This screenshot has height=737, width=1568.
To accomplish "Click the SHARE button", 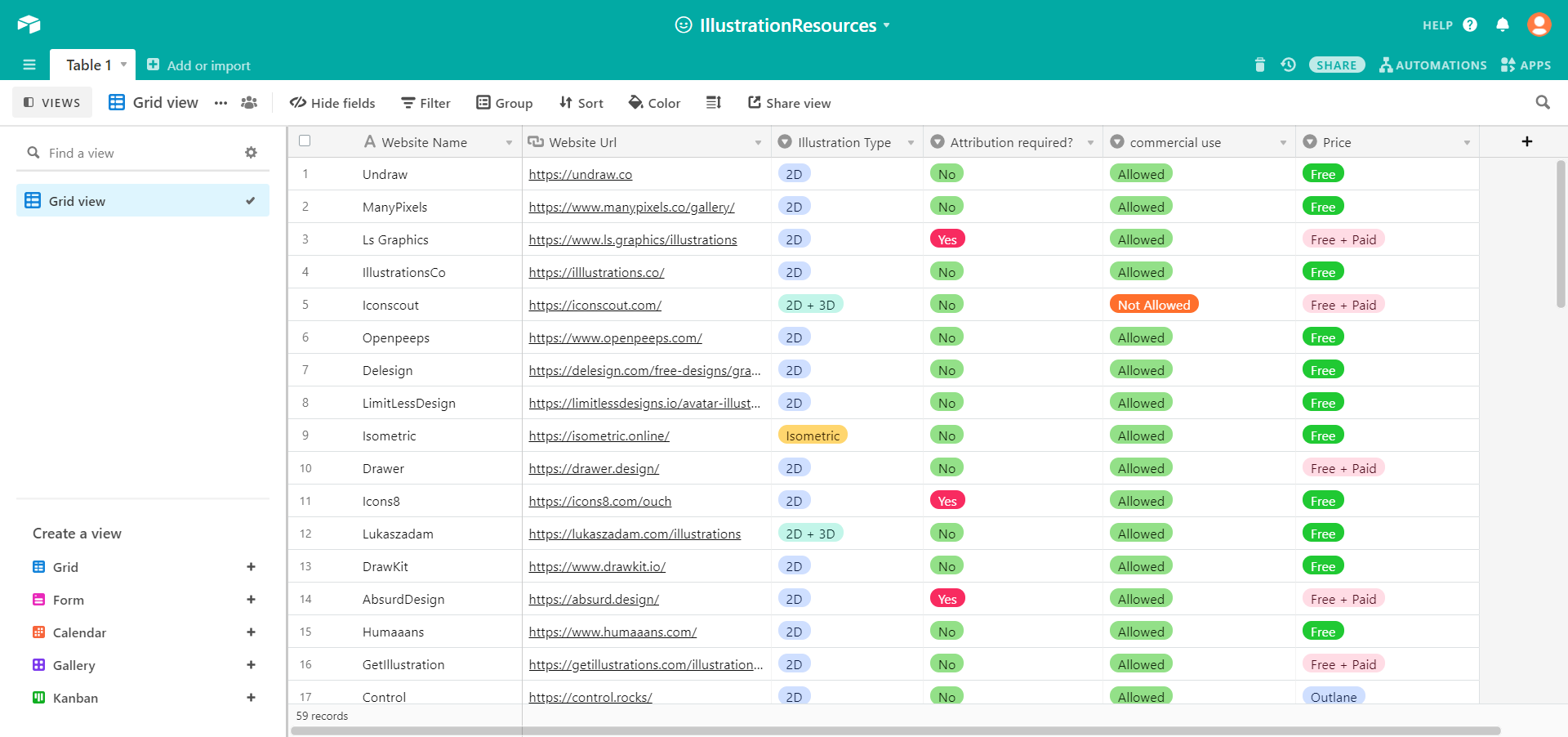I will [1336, 65].
